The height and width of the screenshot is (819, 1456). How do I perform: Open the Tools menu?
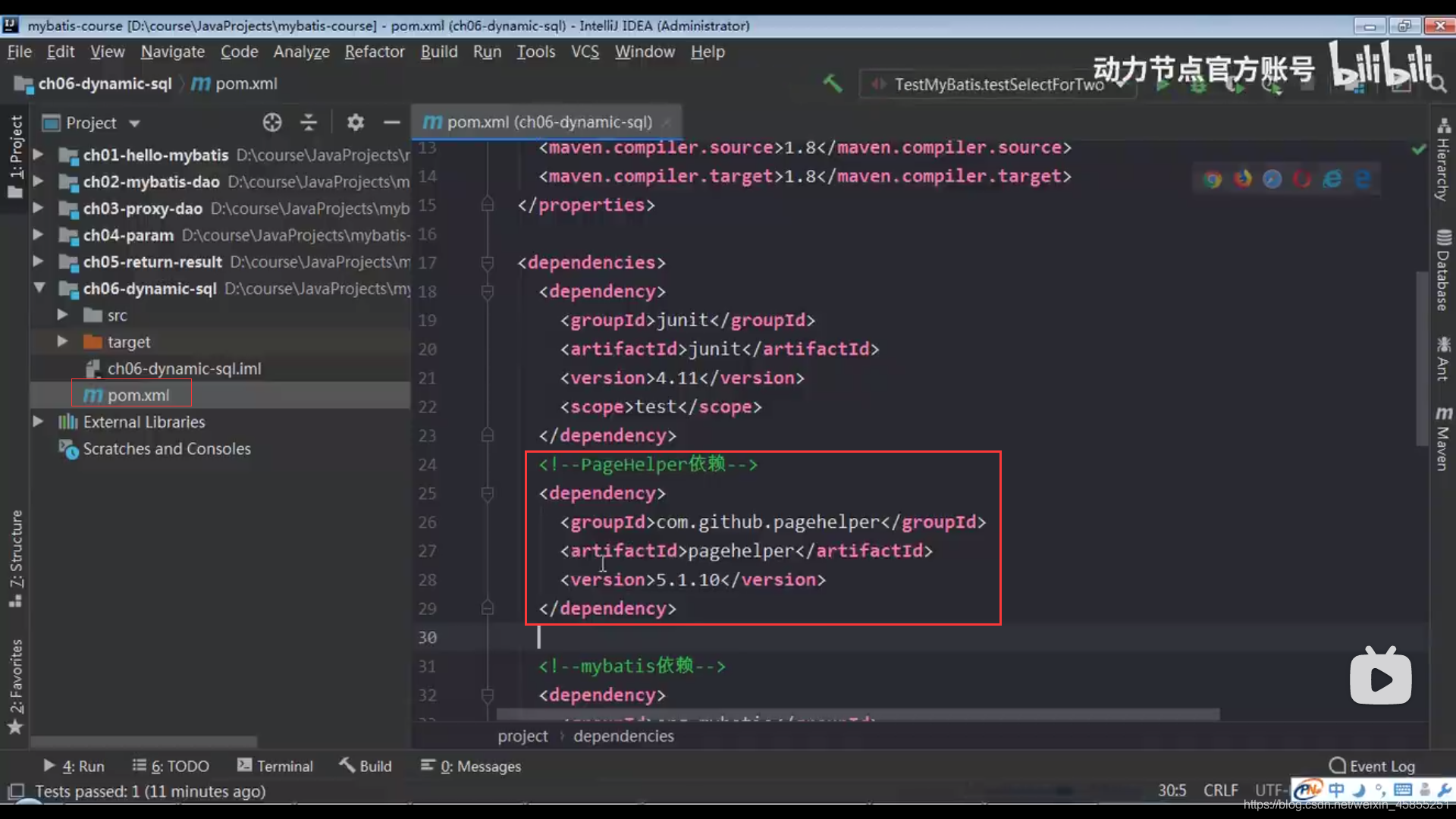[536, 52]
